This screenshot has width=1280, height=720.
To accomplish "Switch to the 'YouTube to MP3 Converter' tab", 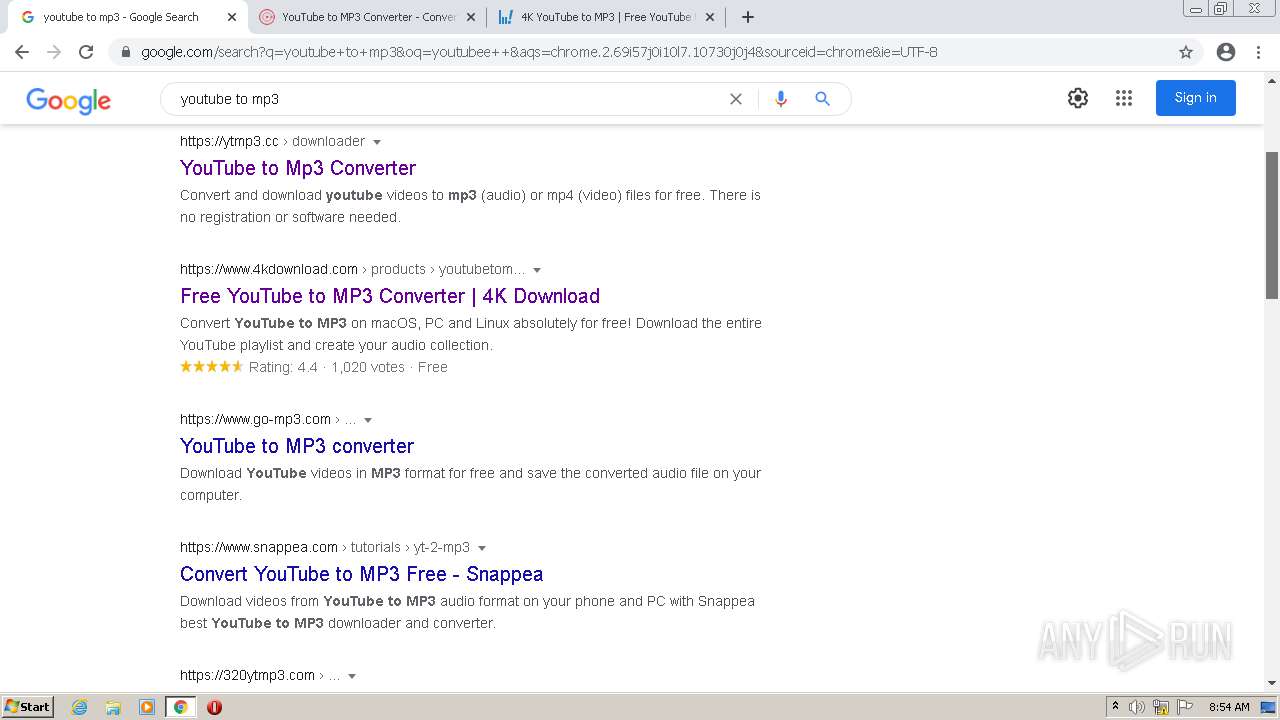I will [367, 17].
